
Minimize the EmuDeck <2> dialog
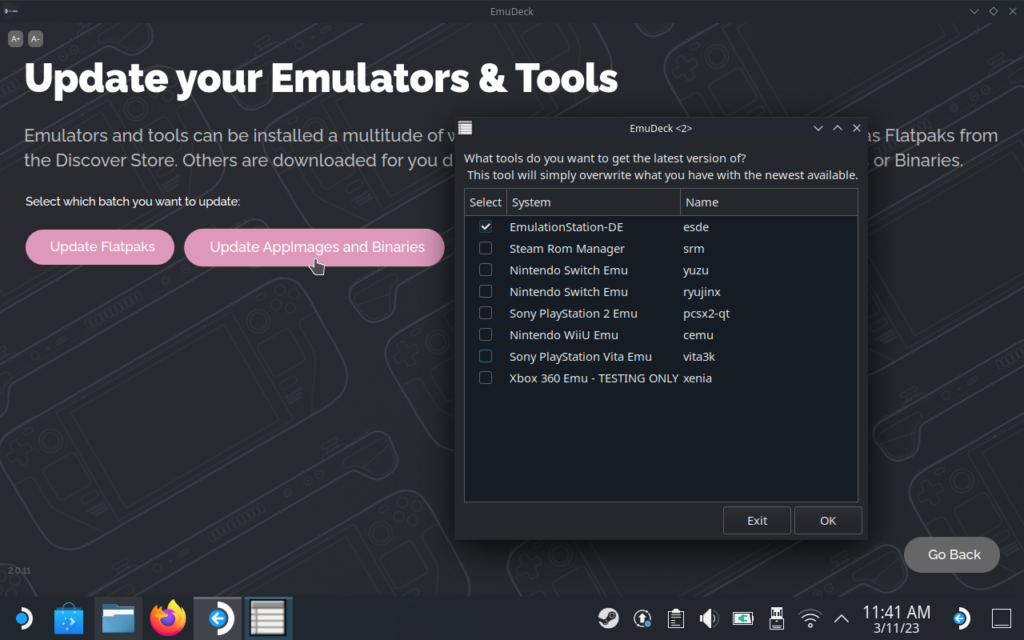818,128
